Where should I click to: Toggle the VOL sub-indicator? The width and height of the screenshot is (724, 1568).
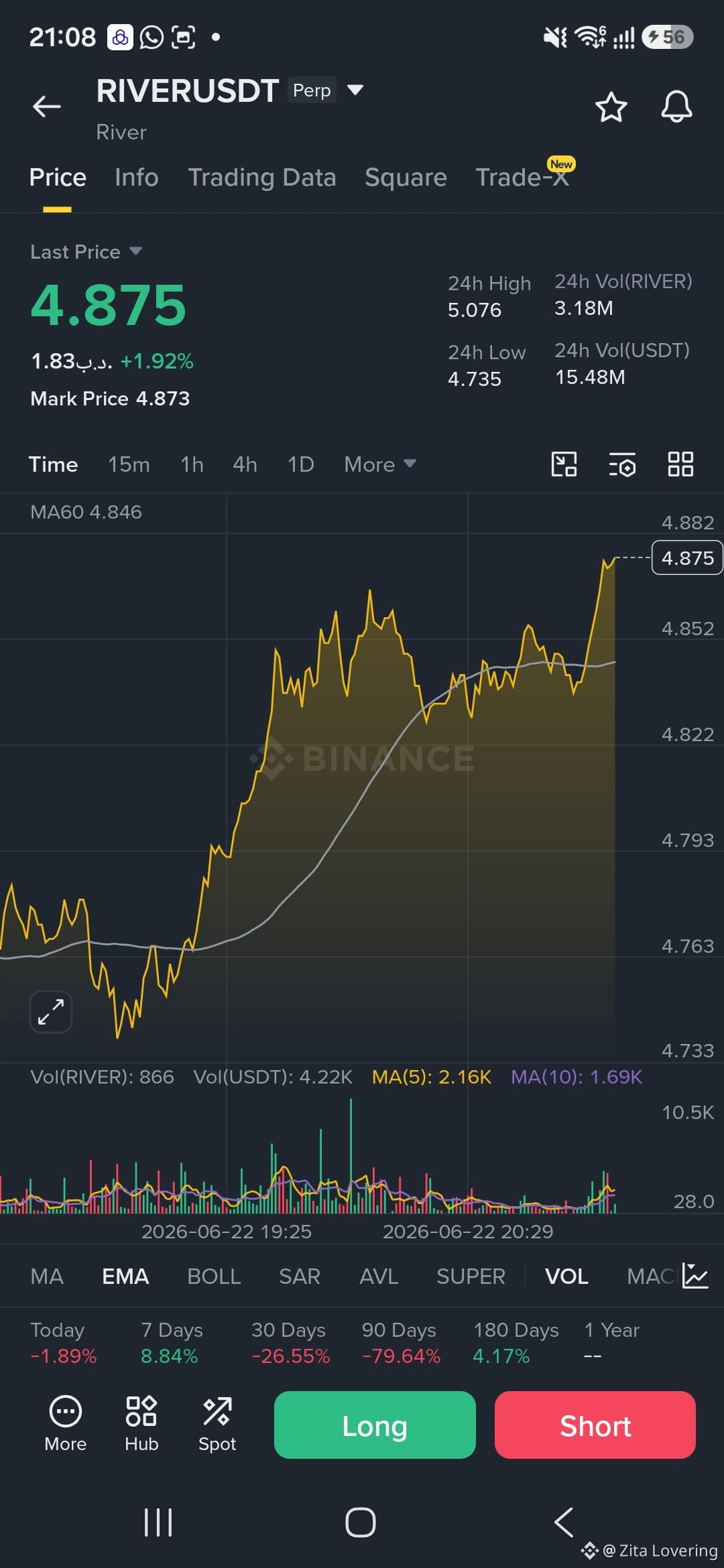click(x=566, y=1277)
